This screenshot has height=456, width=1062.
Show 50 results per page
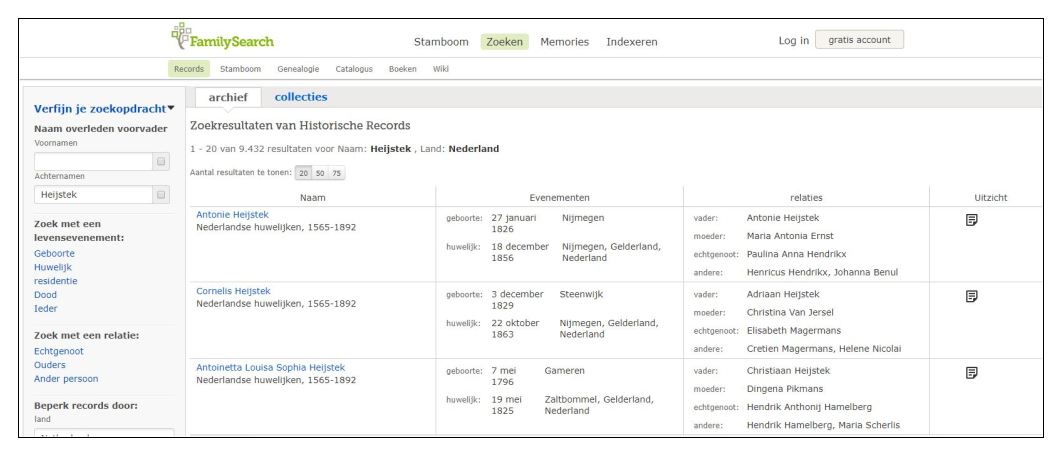coord(319,173)
